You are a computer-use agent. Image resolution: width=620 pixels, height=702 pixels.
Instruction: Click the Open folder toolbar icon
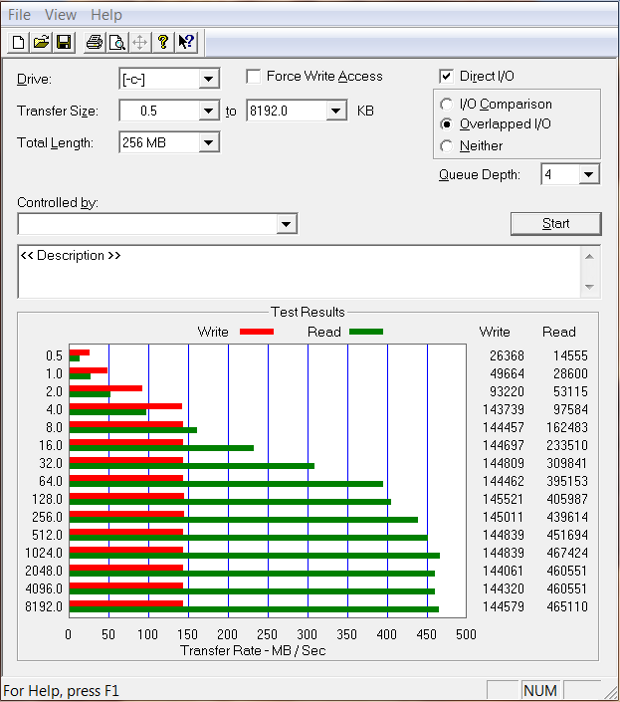pos(41,42)
